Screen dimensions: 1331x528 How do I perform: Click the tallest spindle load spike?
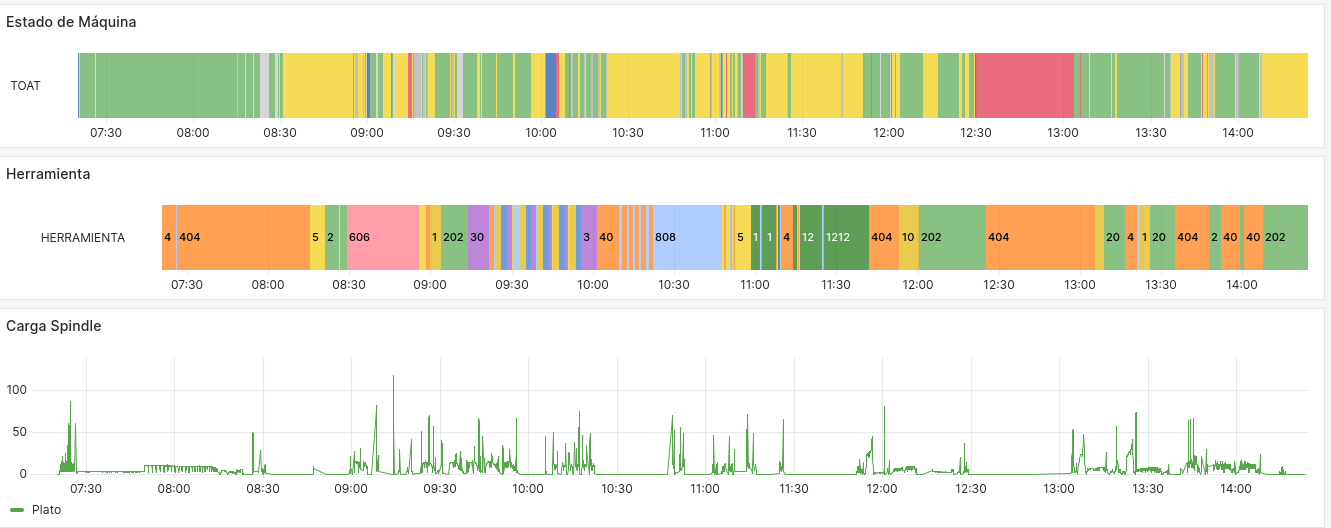coord(393,378)
